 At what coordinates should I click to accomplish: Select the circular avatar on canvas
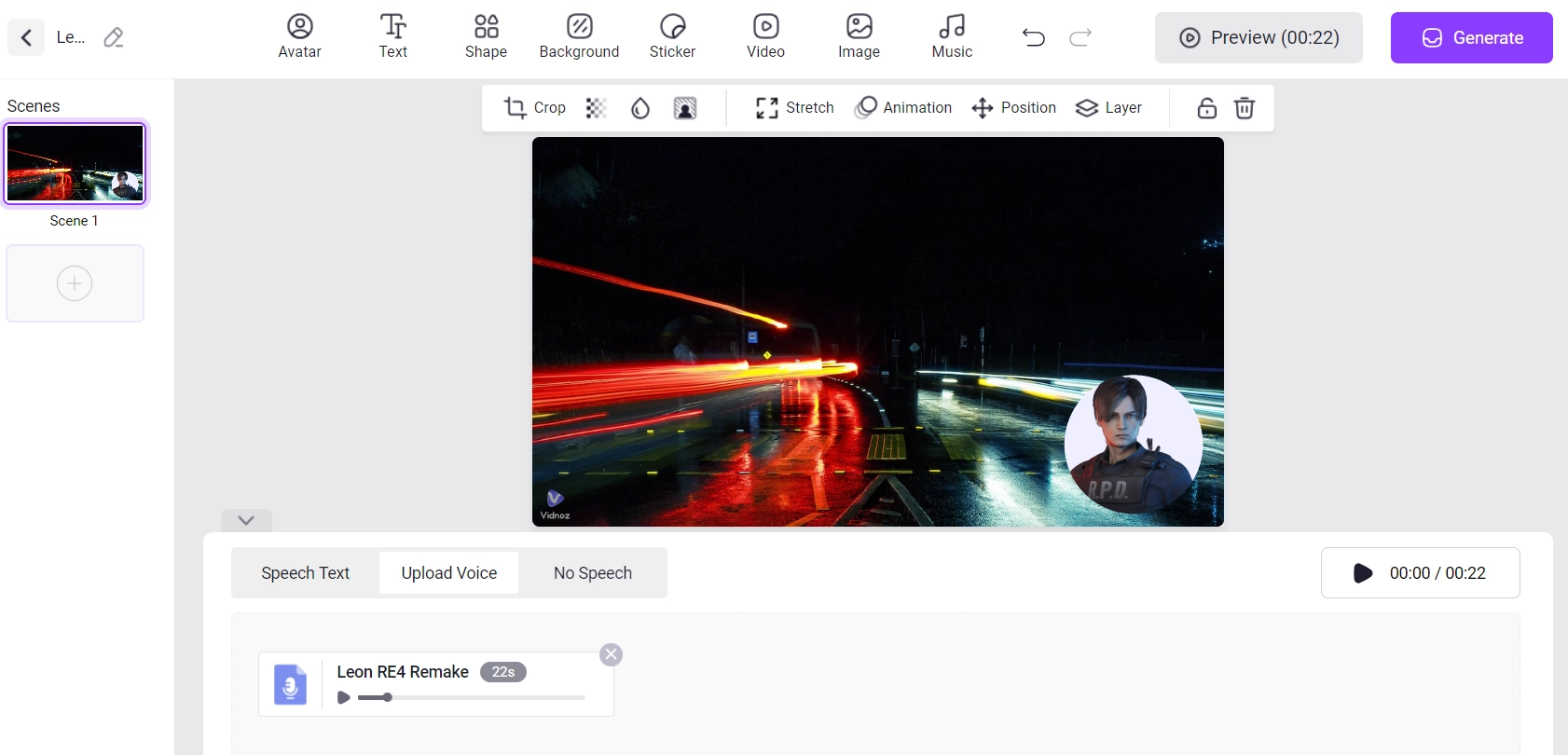[x=1134, y=445]
